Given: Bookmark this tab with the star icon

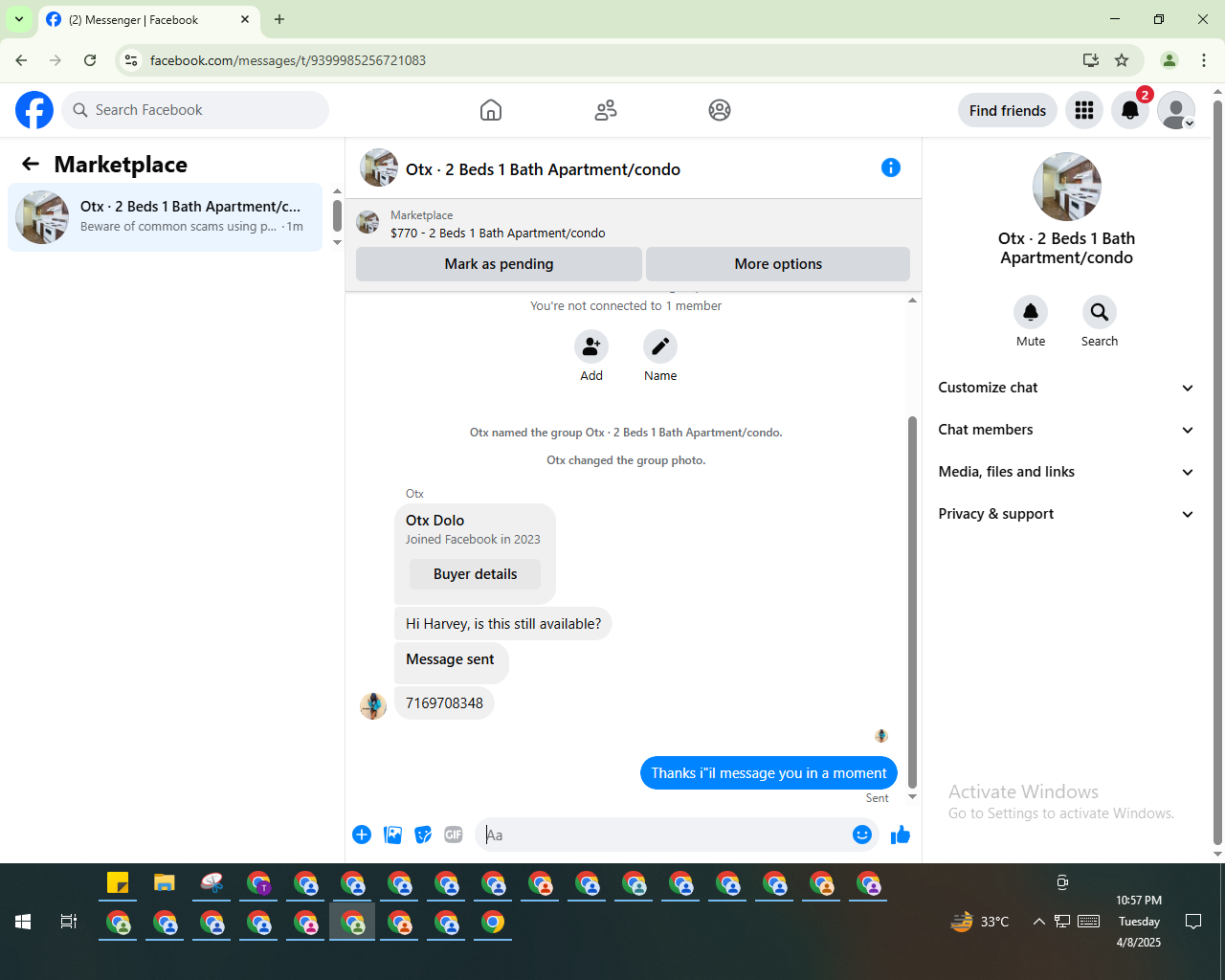Looking at the screenshot, I should coord(1122,60).
